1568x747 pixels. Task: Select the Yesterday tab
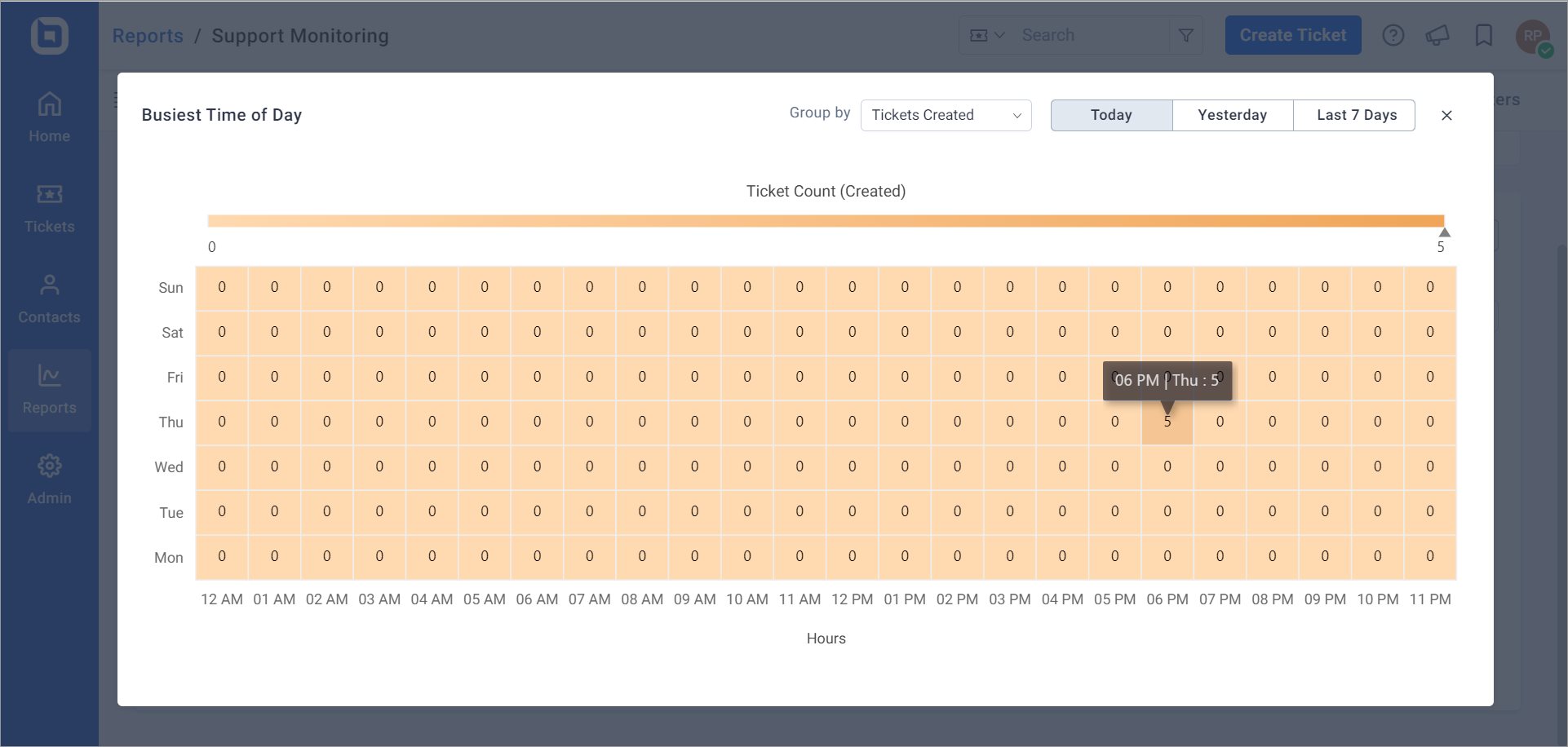pyautogui.click(x=1233, y=115)
